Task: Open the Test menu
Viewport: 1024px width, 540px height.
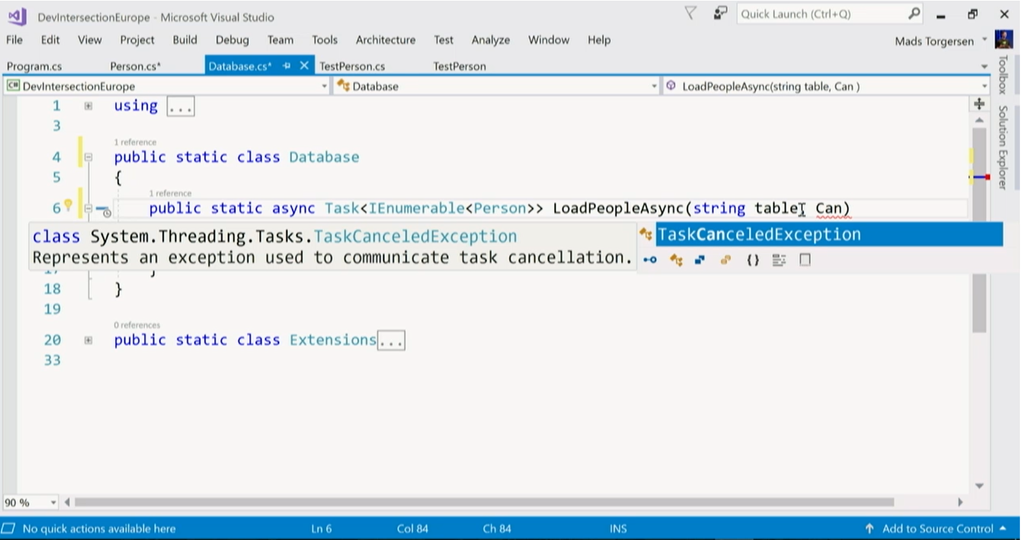Action: tap(443, 40)
